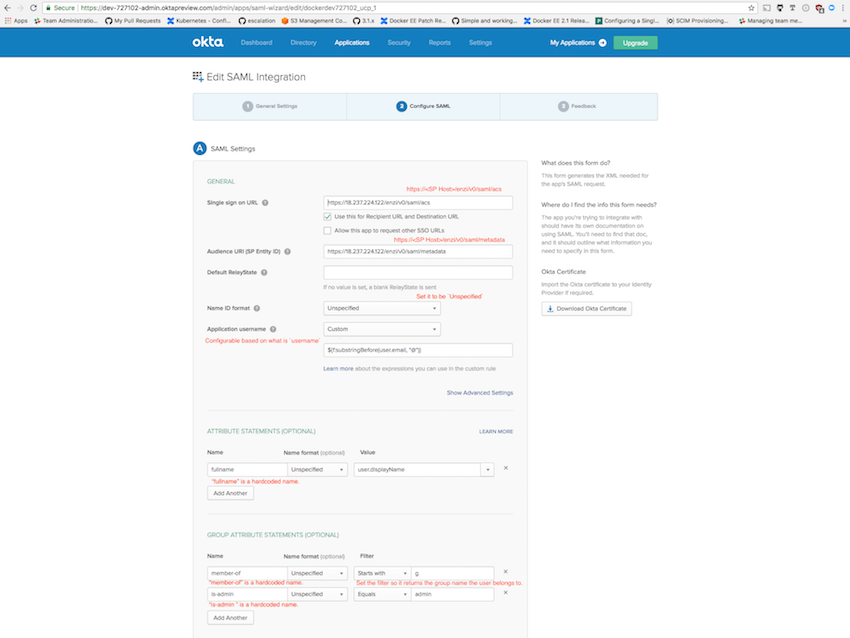Change the Starts with filter dropdown

(x=382, y=572)
